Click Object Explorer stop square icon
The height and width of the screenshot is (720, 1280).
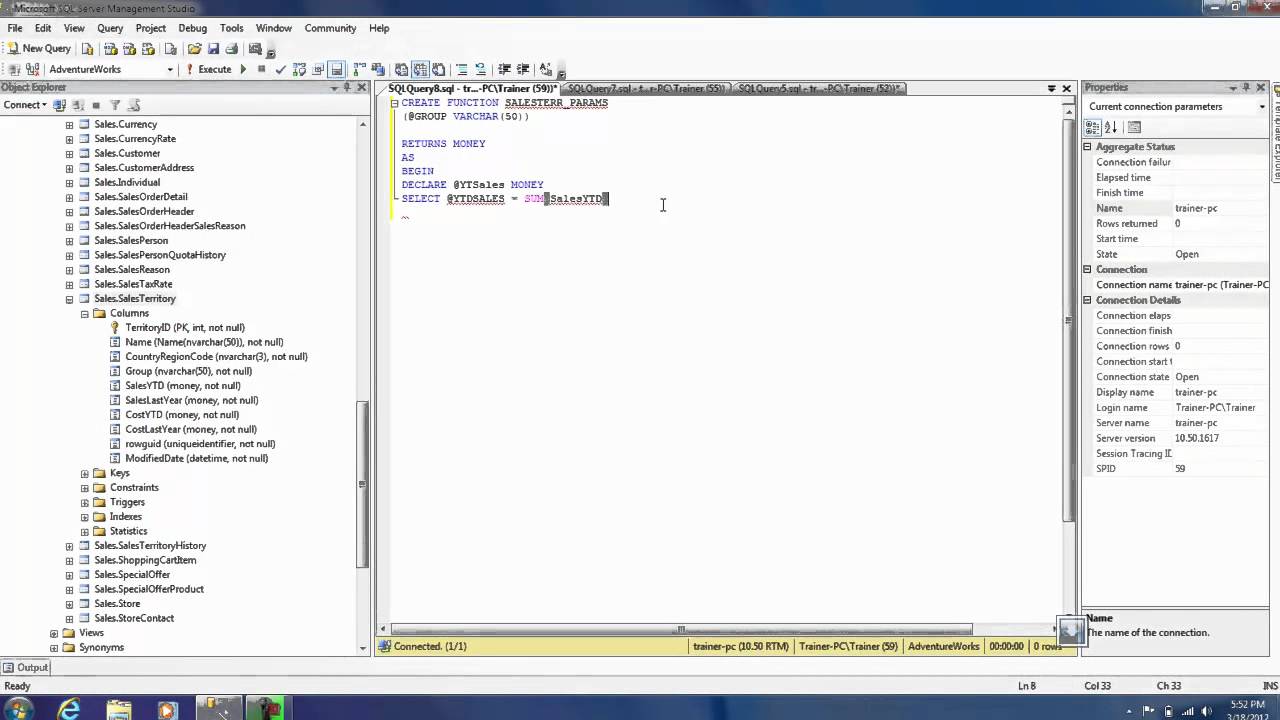pos(96,105)
